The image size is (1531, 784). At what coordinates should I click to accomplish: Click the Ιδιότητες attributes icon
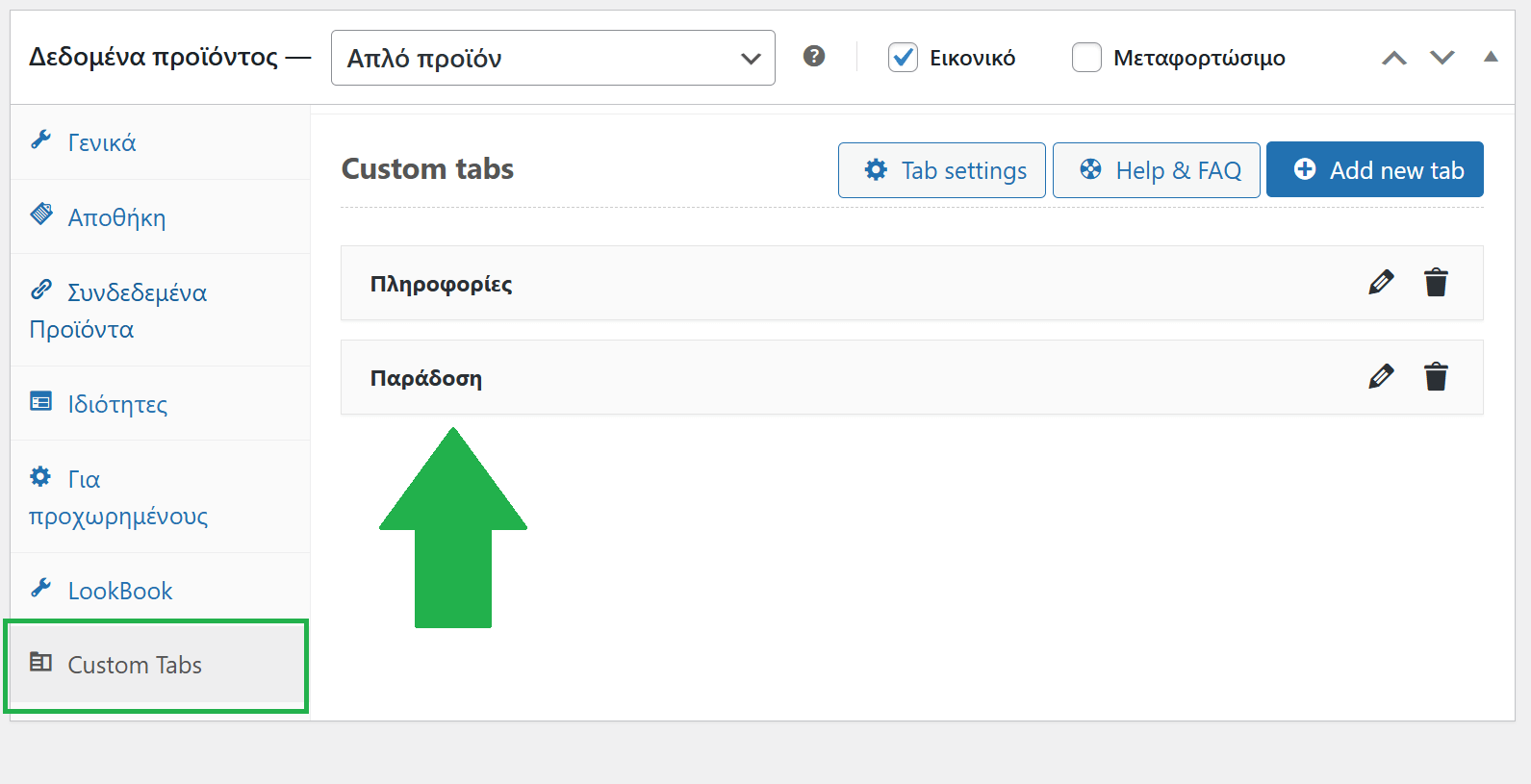(41, 401)
